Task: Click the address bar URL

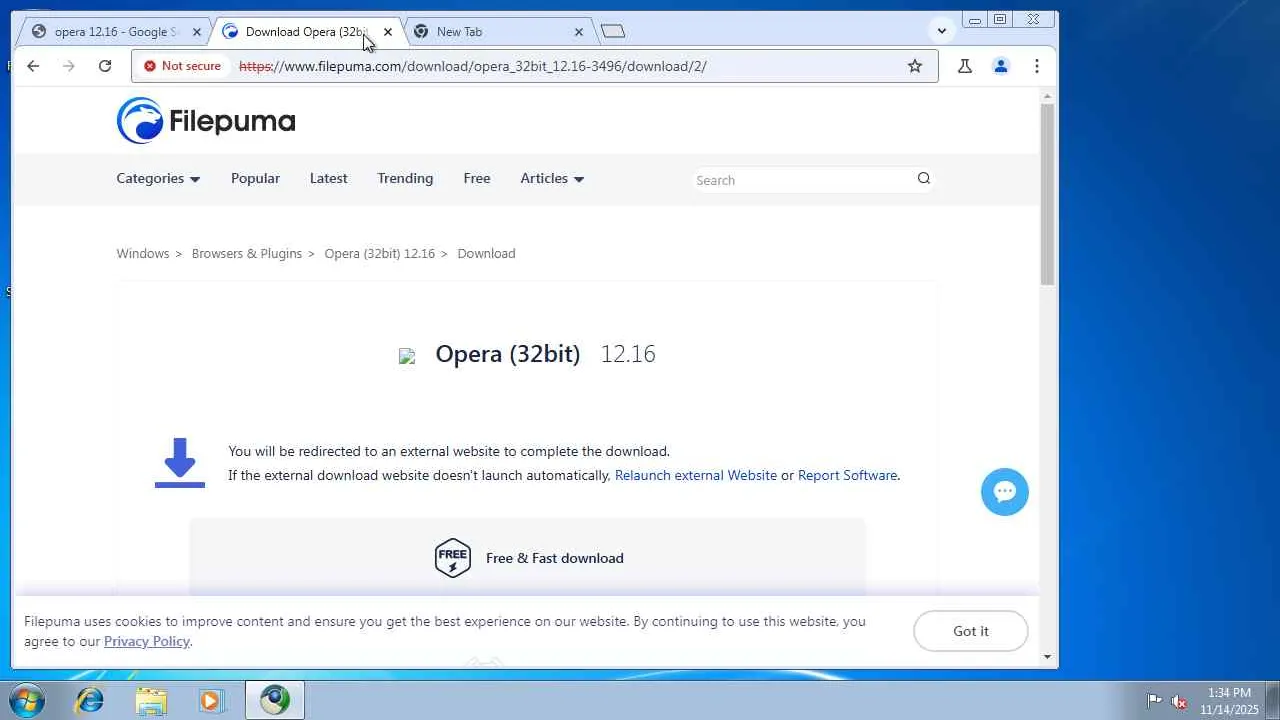Action: tap(473, 66)
